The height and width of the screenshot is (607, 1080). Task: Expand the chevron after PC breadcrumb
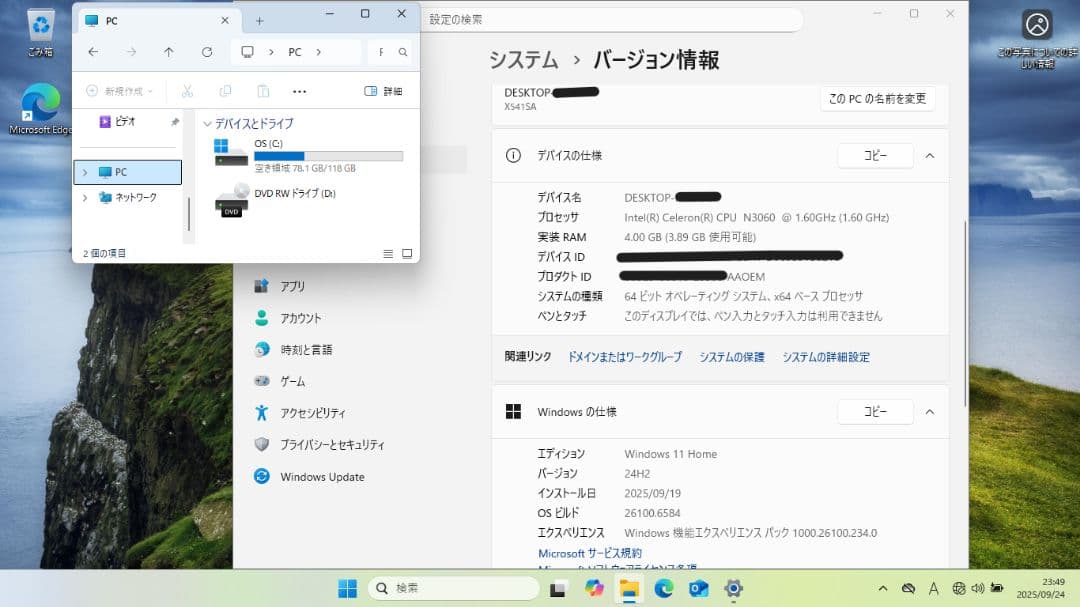[x=318, y=52]
